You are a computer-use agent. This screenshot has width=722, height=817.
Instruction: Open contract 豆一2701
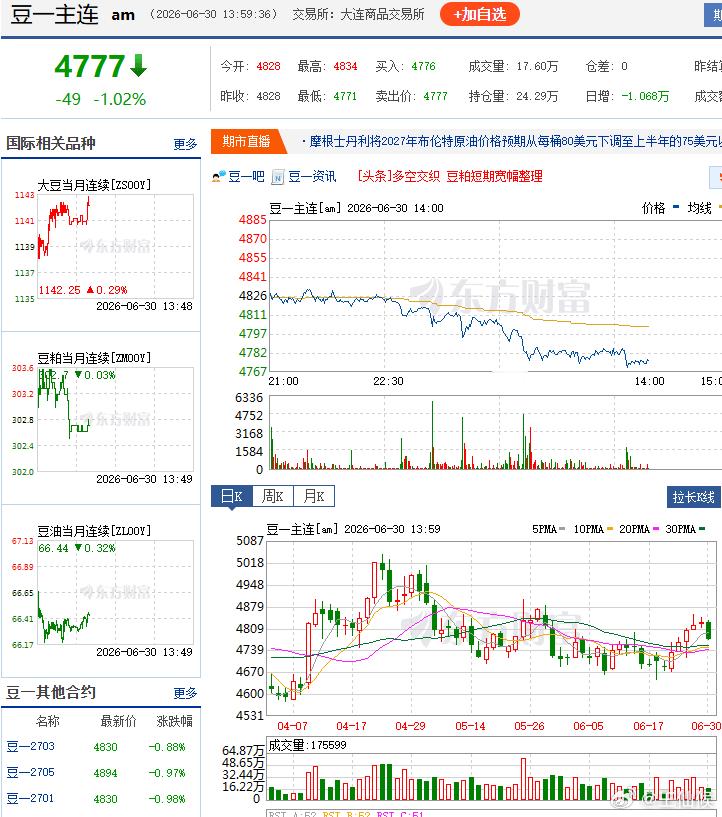pyautogui.click(x=30, y=798)
